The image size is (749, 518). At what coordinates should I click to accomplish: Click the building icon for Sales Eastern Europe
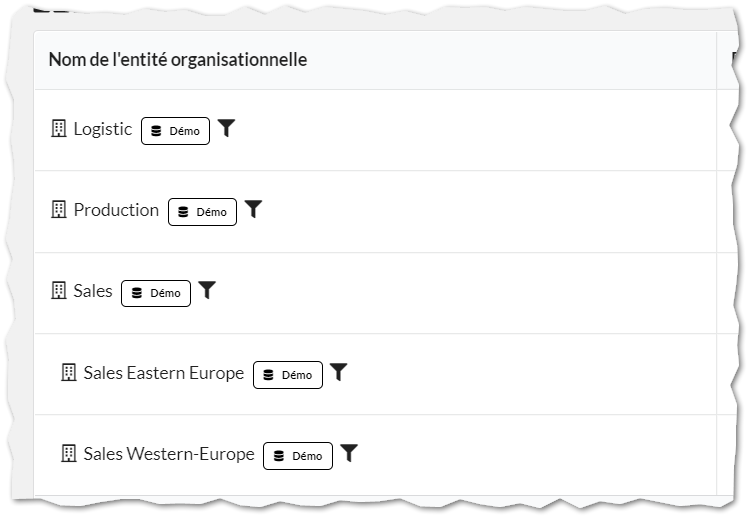click(x=69, y=372)
